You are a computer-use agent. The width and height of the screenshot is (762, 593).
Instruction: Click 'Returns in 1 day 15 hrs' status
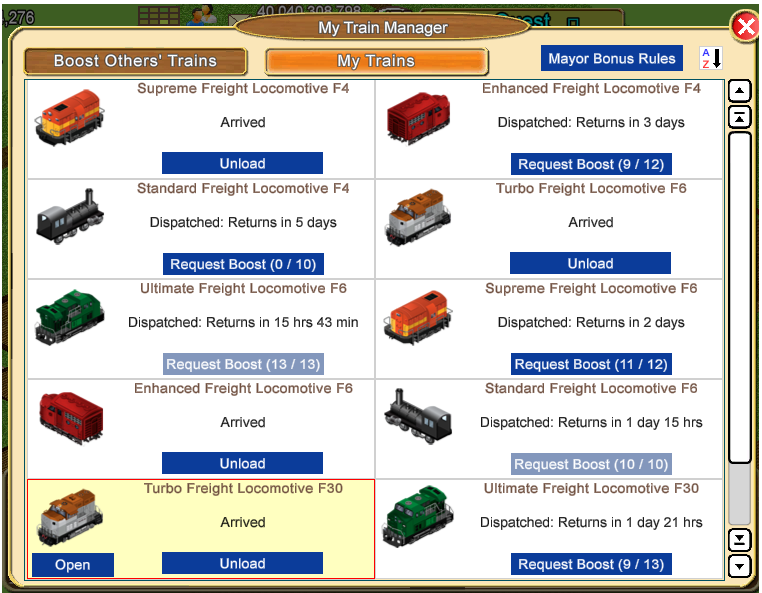630,423
